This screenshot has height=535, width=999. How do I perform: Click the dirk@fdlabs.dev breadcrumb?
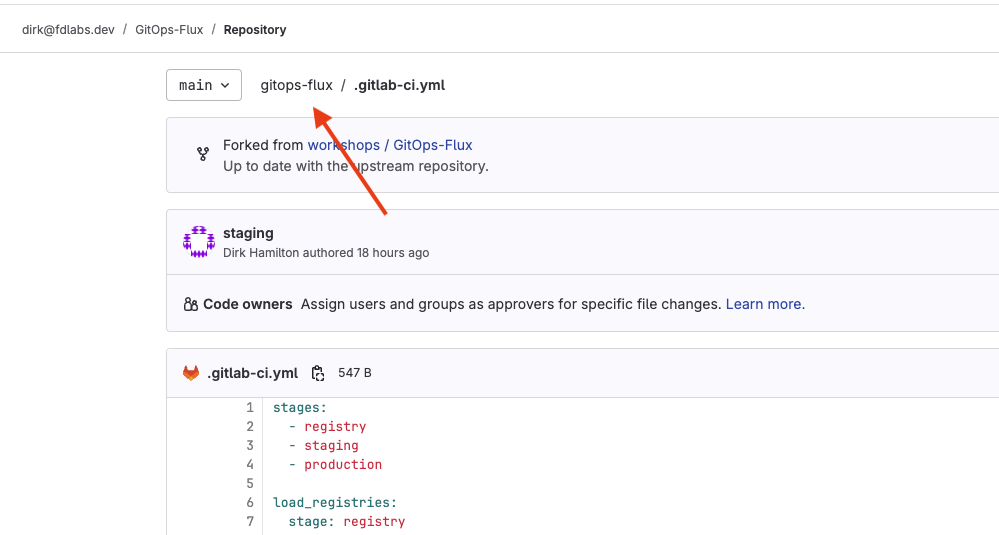click(x=68, y=30)
